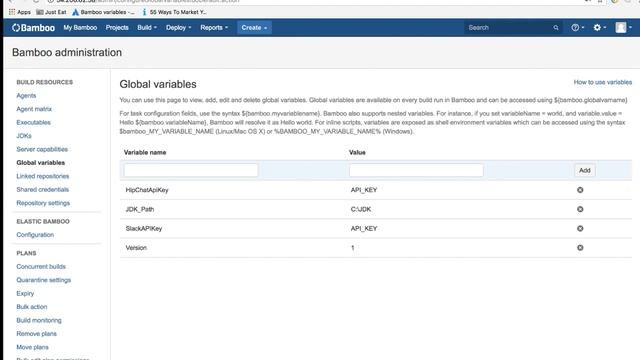
Task: Go to My Bamboo
Action: 80,28
